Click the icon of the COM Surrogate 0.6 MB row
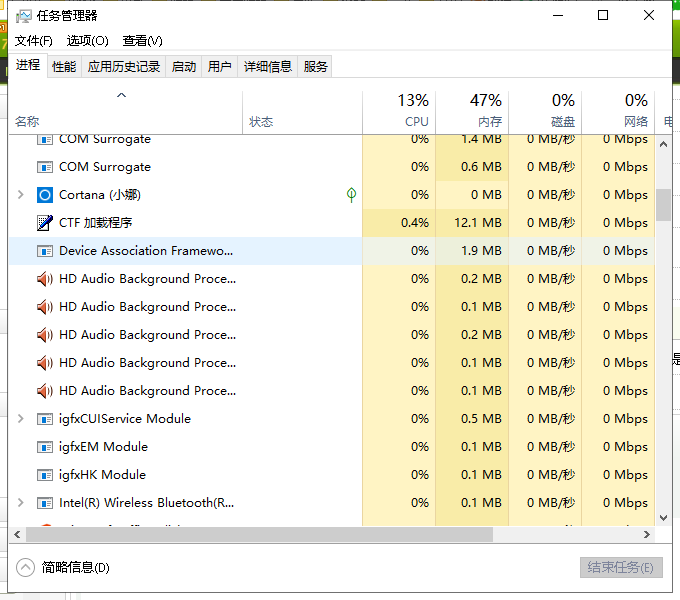The image size is (680, 600). coord(45,167)
